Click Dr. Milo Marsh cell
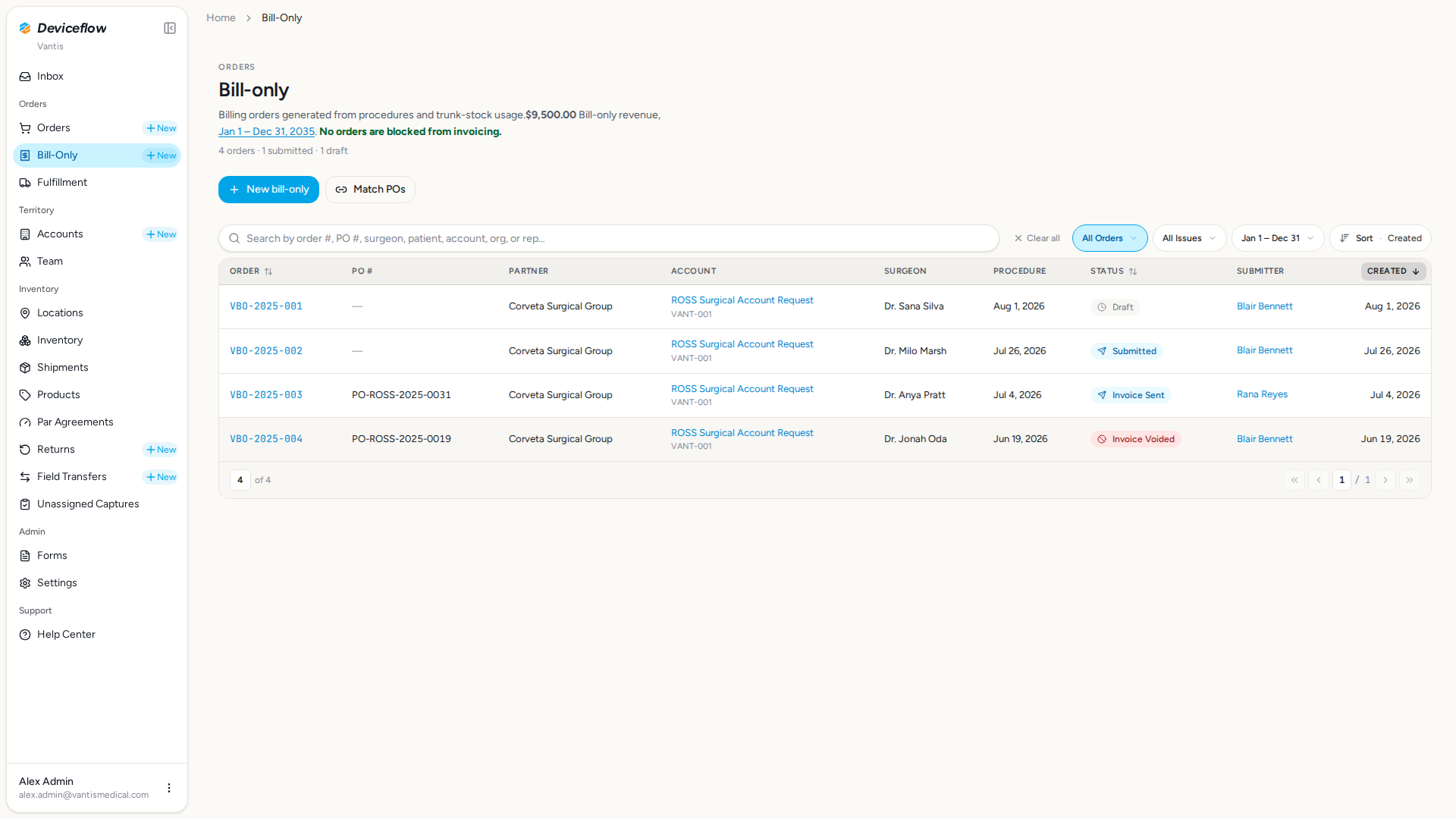 click(915, 351)
